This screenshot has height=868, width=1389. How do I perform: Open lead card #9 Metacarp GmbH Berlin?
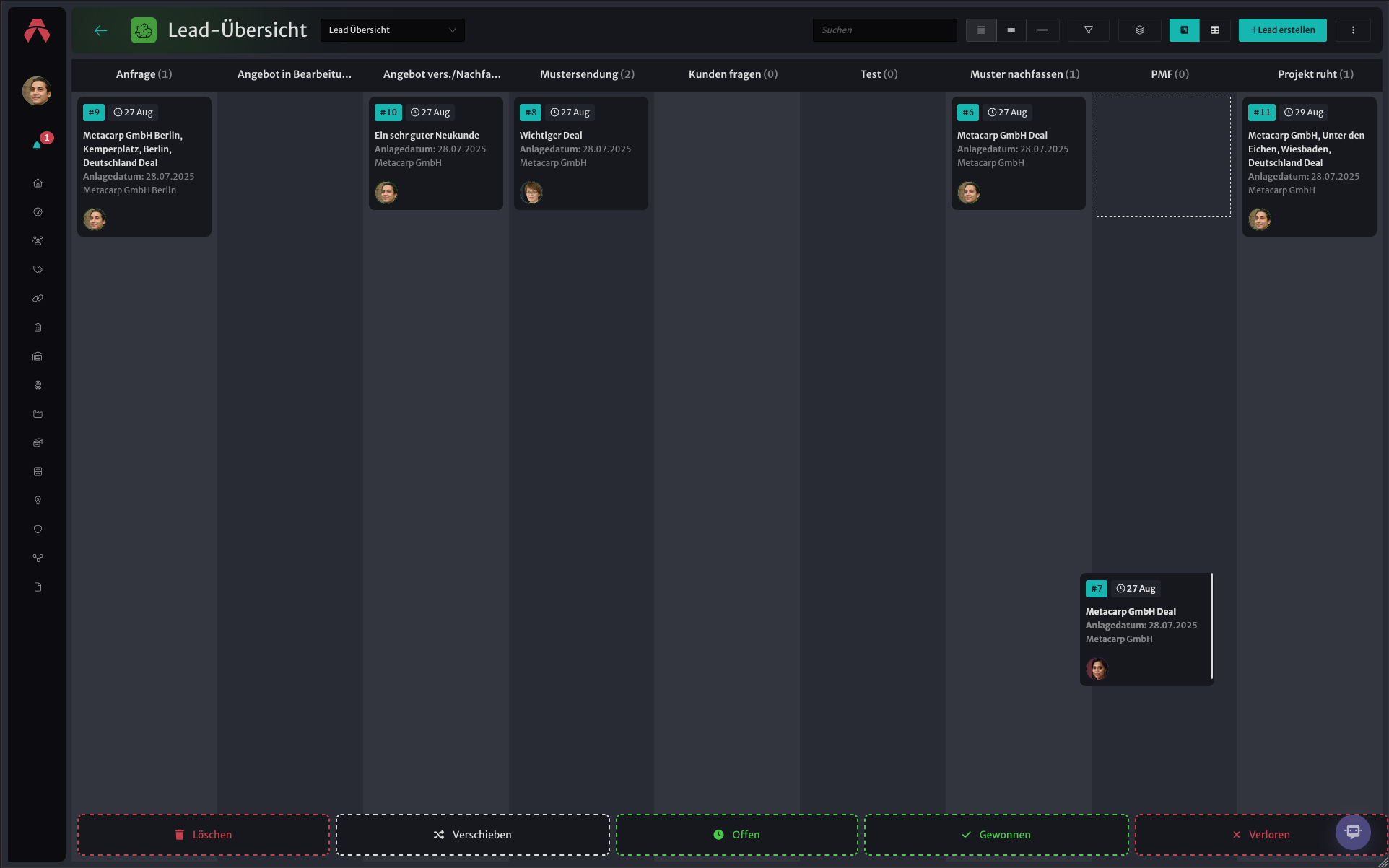click(144, 167)
